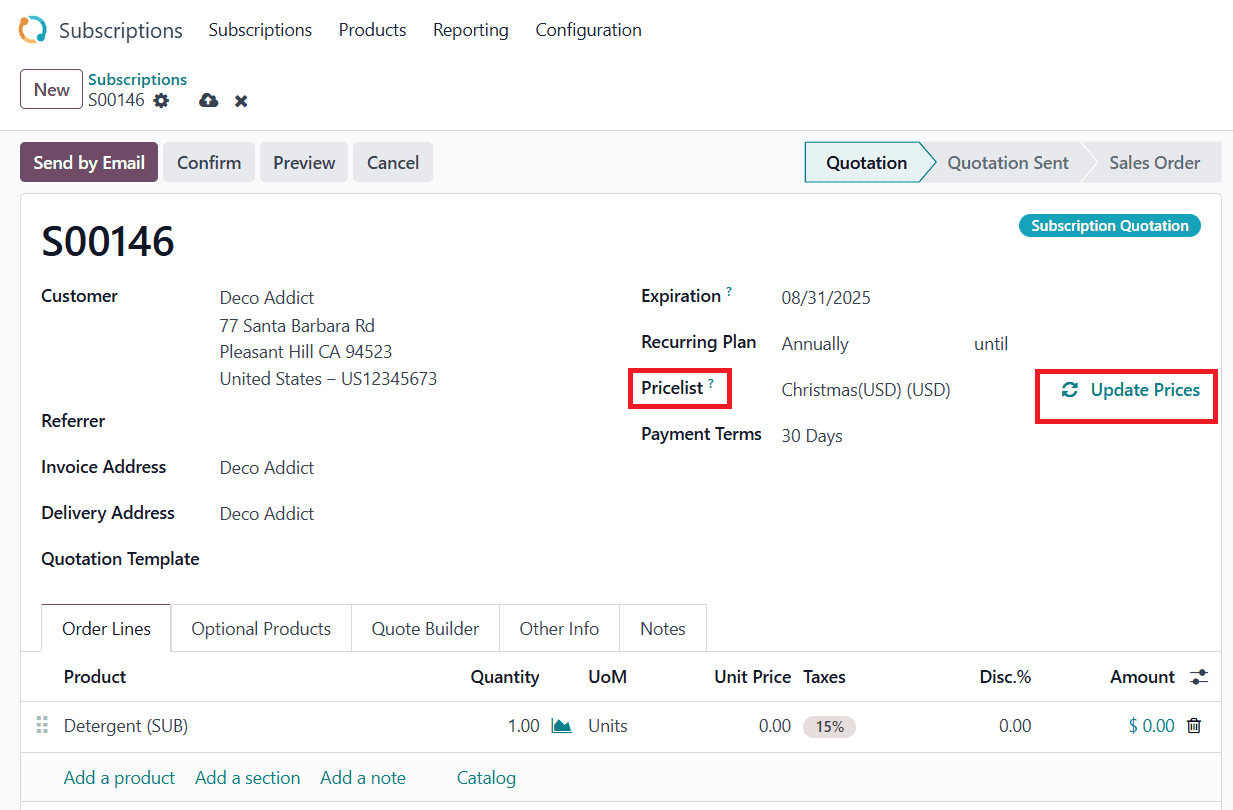Click the Preview button
This screenshot has height=810, width=1233.
(304, 162)
